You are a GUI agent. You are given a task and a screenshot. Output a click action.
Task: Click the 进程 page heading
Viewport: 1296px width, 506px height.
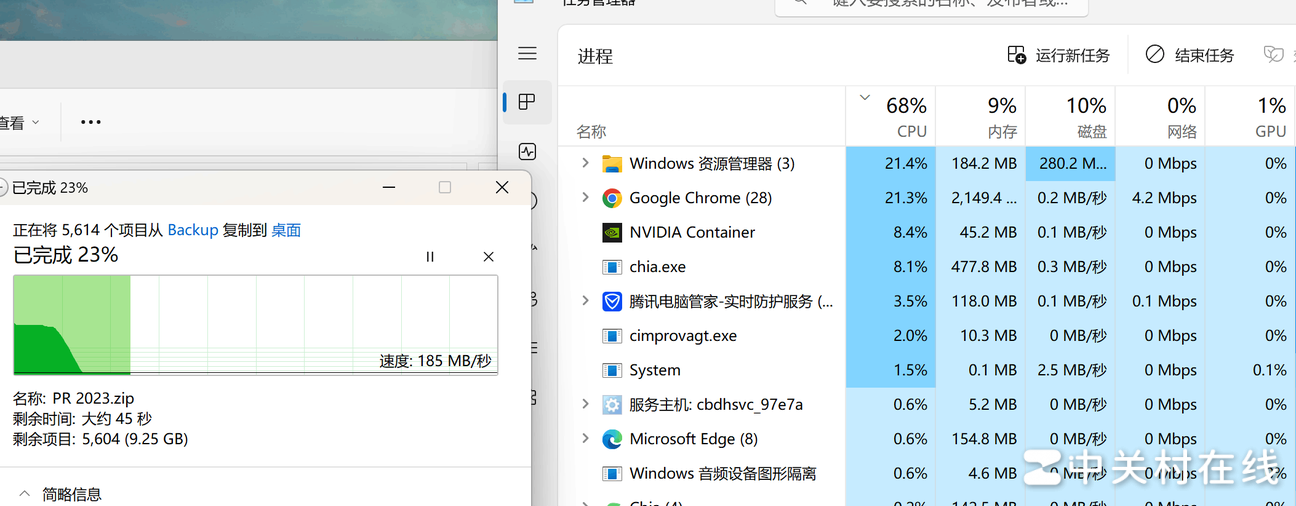pos(595,56)
